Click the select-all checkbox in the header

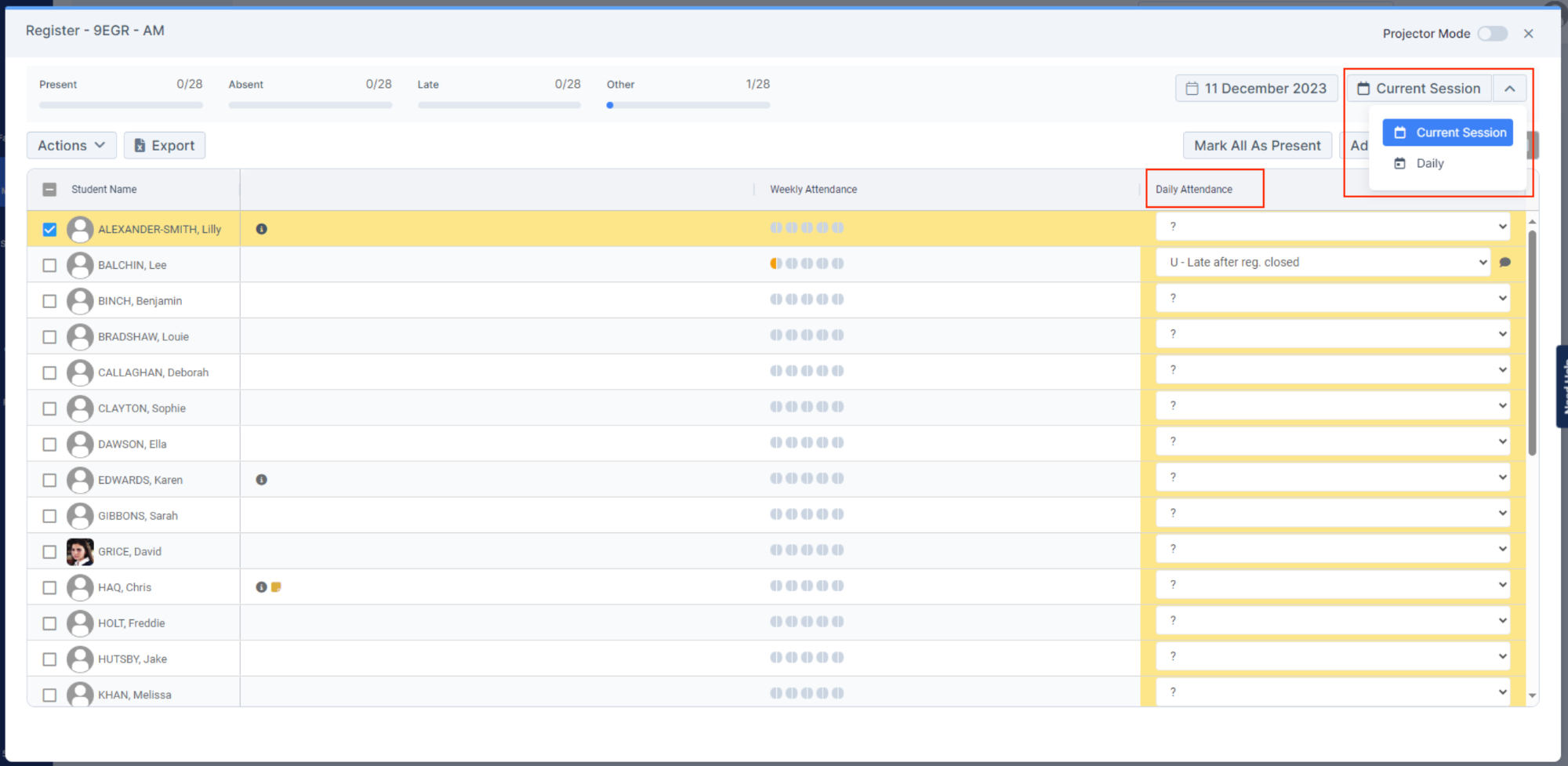point(49,189)
